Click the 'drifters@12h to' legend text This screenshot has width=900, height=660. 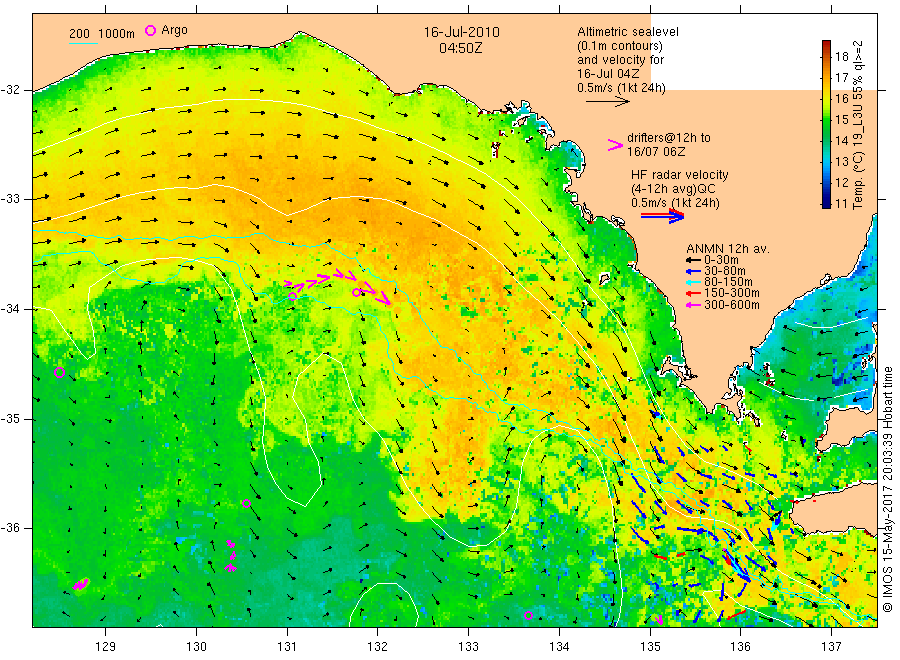669,138
